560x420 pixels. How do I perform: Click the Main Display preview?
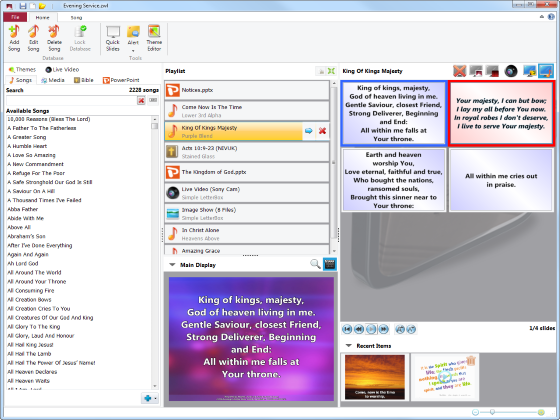coord(251,339)
